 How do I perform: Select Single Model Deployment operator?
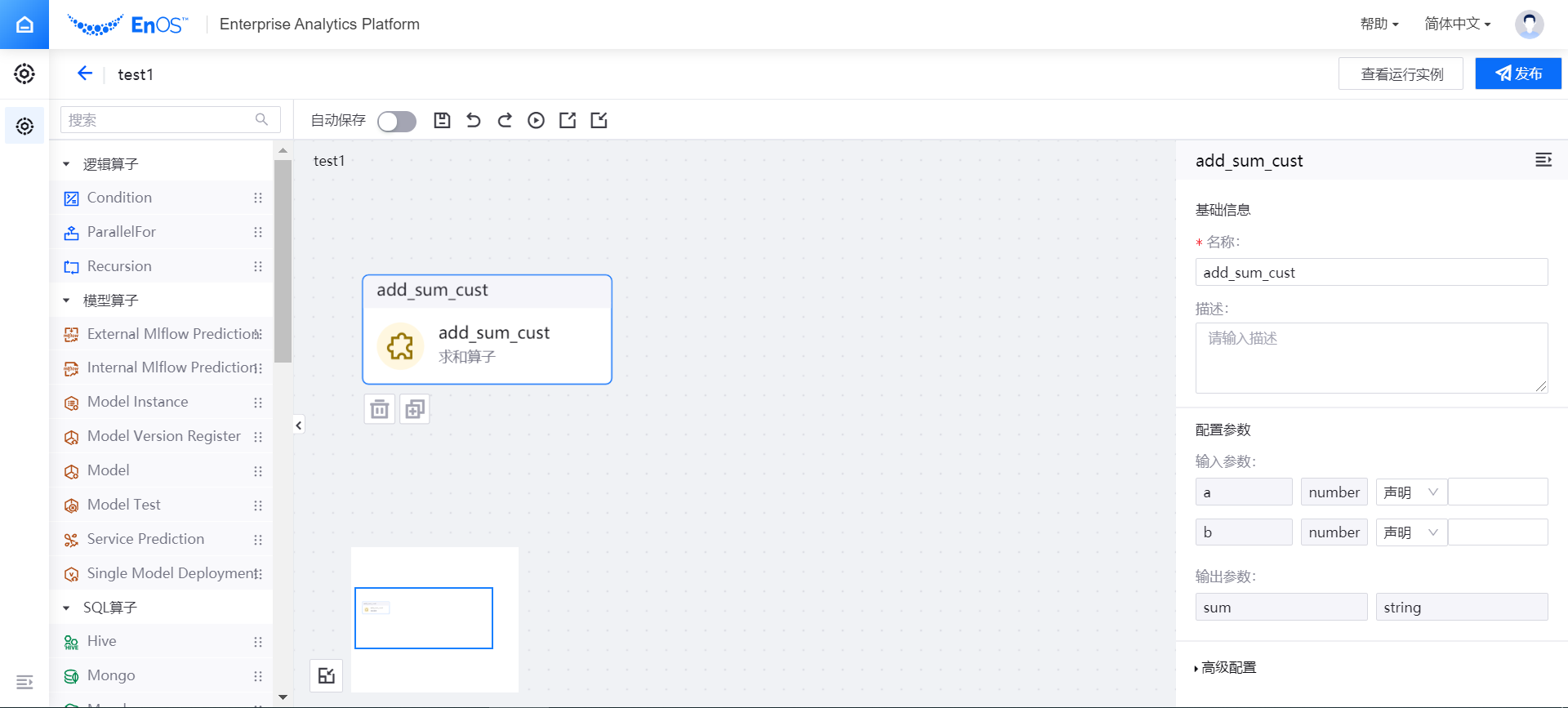(x=162, y=573)
